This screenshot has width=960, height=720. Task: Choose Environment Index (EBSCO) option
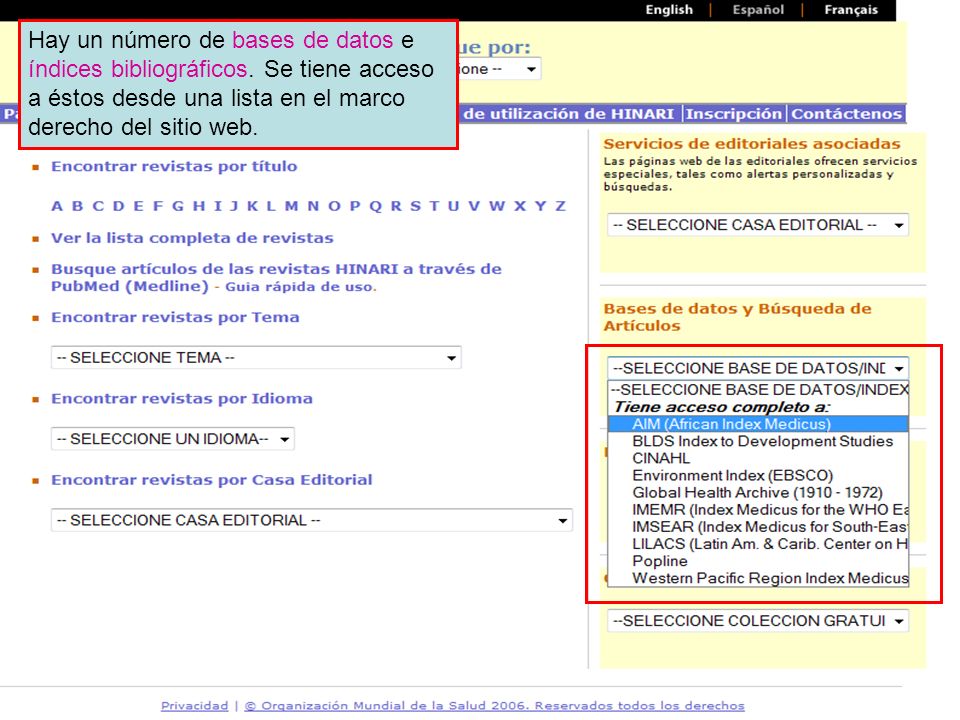click(x=758, y=476)
